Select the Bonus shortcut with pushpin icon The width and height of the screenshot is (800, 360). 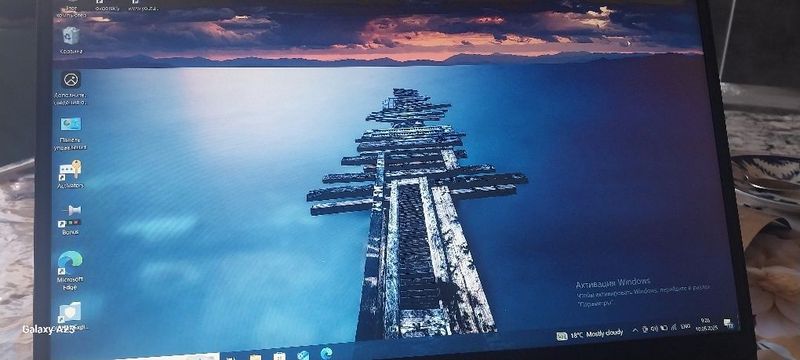tap(70, 219)
